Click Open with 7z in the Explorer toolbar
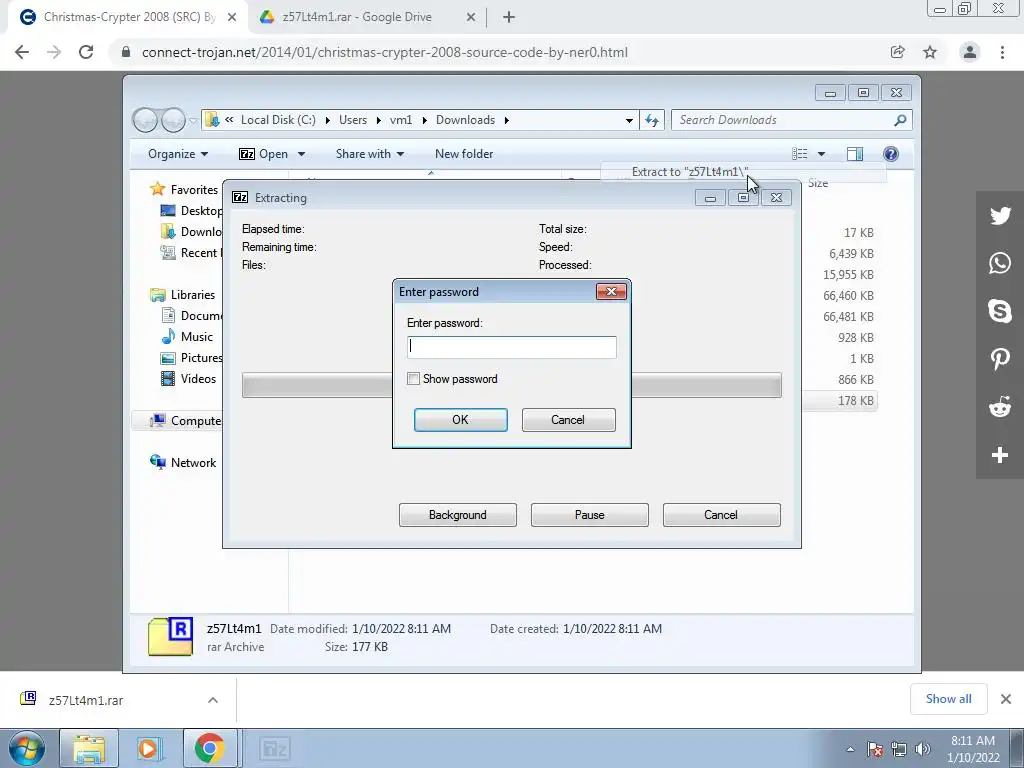 (263, 154)
